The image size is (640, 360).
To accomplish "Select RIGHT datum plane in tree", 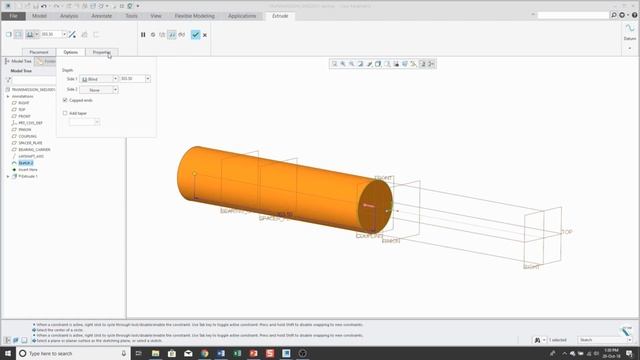I will [x=24, y=103].
